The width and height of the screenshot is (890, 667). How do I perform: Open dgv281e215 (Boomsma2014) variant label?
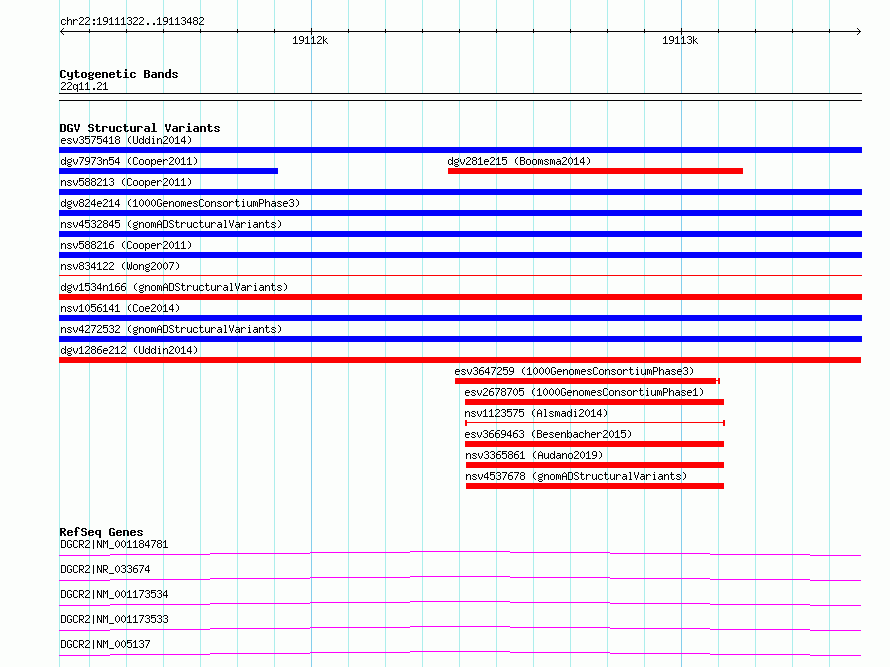click(519, 161)
